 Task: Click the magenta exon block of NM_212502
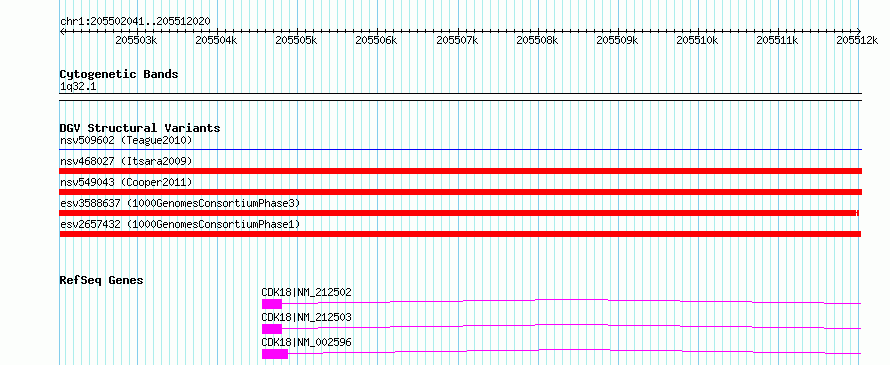(x=272, y=304)
